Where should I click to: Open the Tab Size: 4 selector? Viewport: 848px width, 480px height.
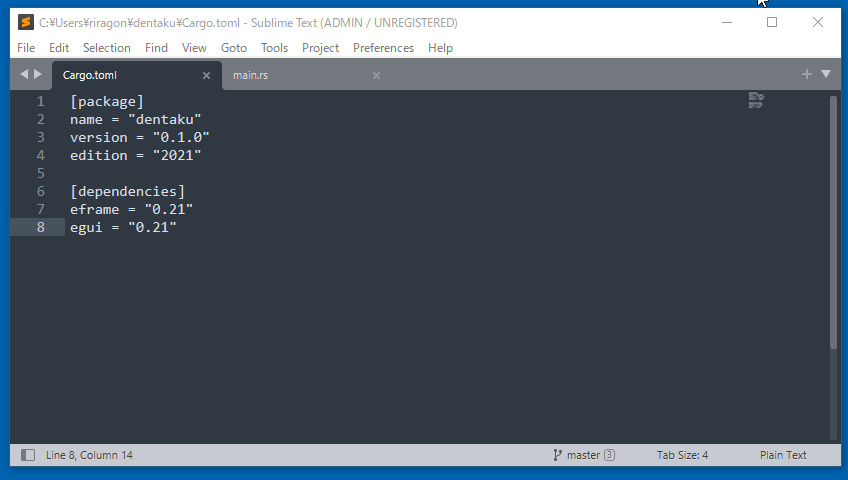[x=682, y=455]
